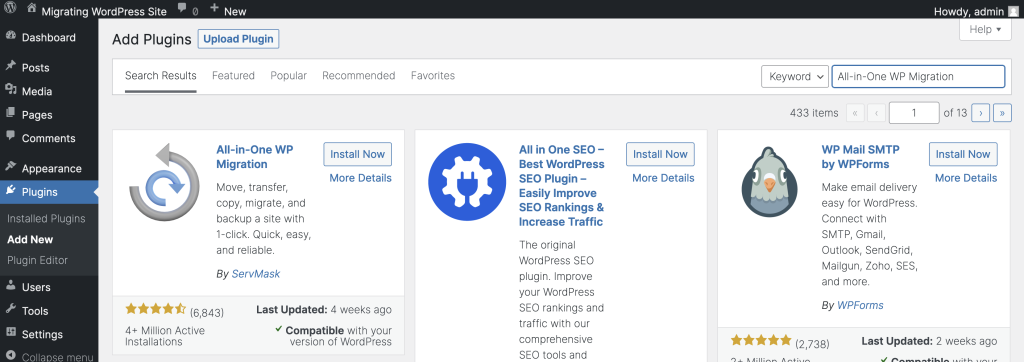Open the Keyword search type dropdown
1024x362 pixels.
(795, 76)
